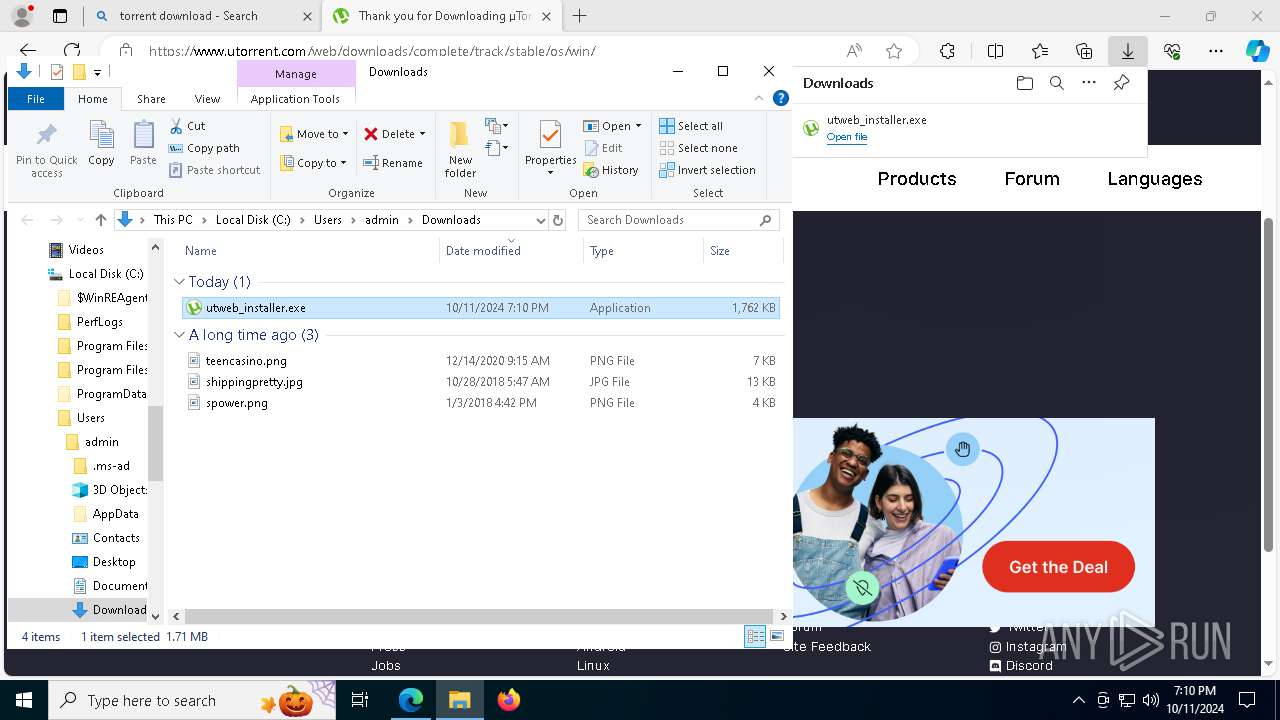Open the File menu tab
1280x720 pixels.
pyautogui.click(x=36, y=99)
